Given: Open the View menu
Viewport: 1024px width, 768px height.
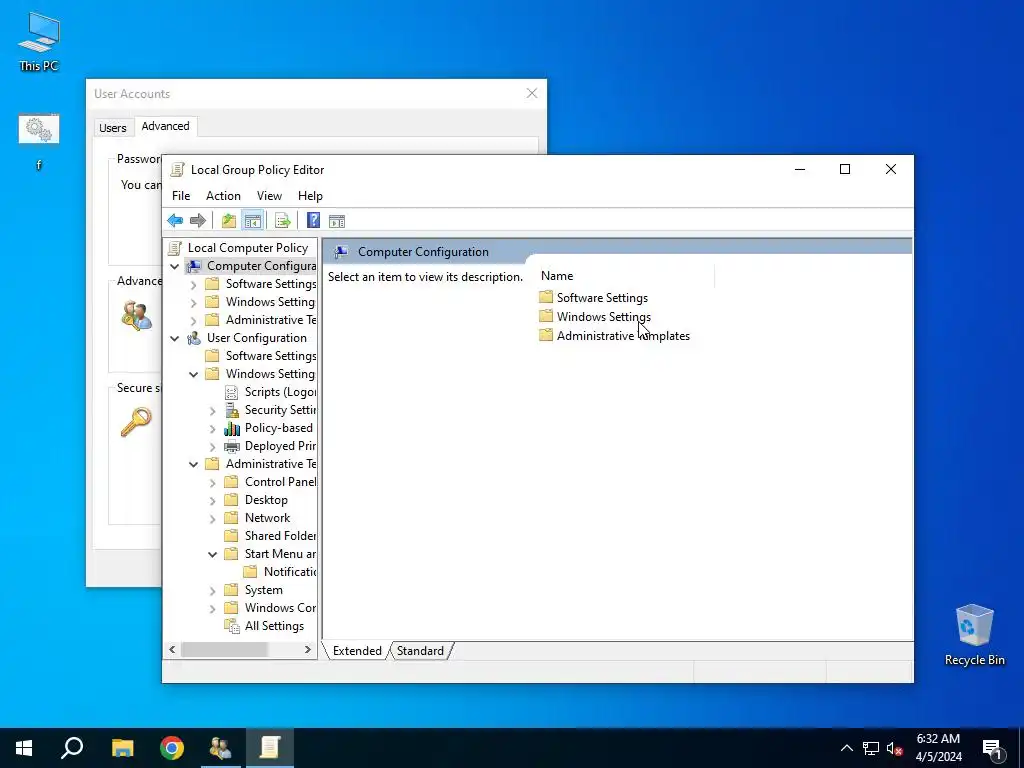Looking at the screenshot, I should pyautogui.click(x=269, y=196).
